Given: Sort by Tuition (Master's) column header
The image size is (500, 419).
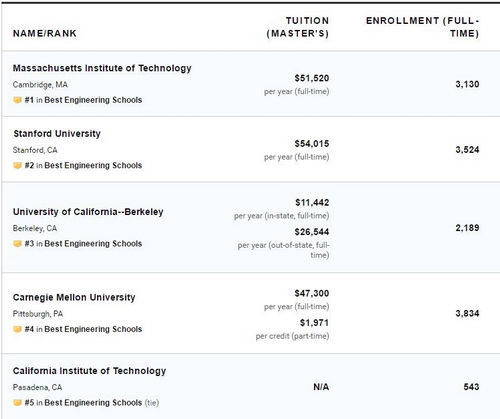Looking at the screenshot, I should tap(297, 27).
